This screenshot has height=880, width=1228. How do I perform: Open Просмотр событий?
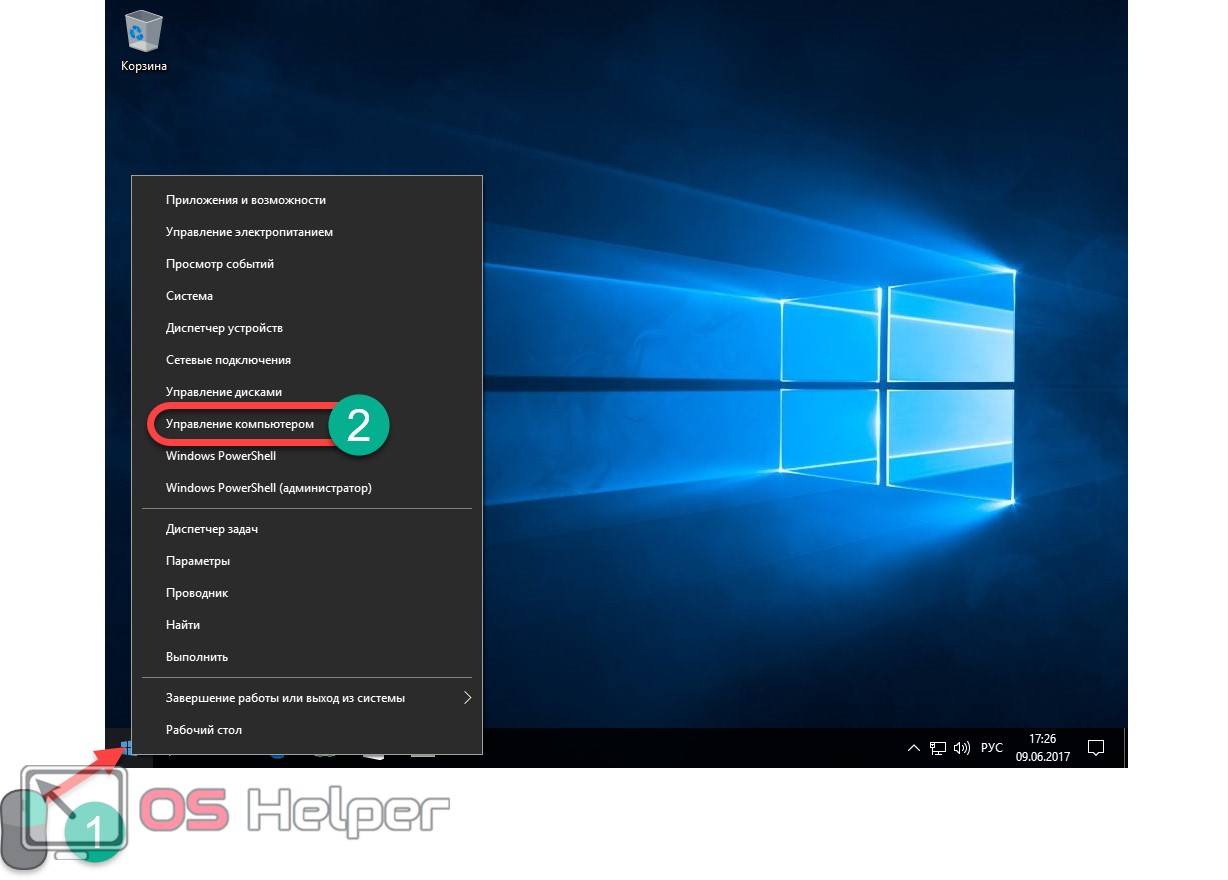[x=308, y=264]
